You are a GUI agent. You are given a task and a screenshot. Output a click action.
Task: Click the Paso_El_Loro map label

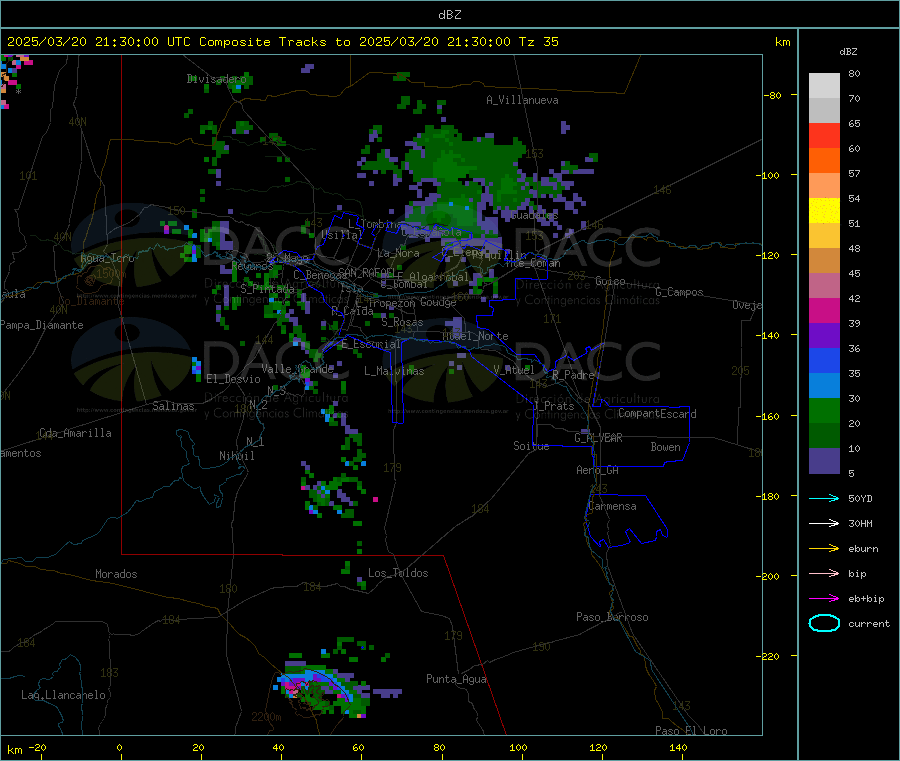[691, 731]
